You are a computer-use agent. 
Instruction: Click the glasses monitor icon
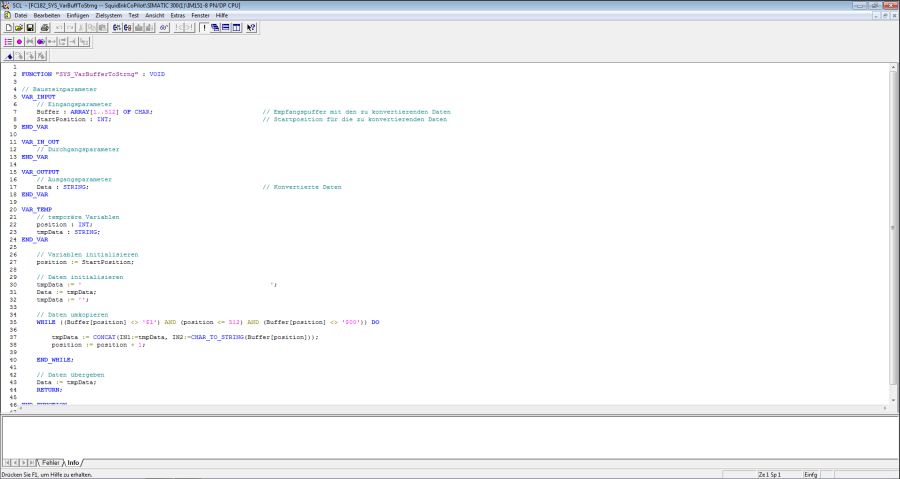click(163, 28)
